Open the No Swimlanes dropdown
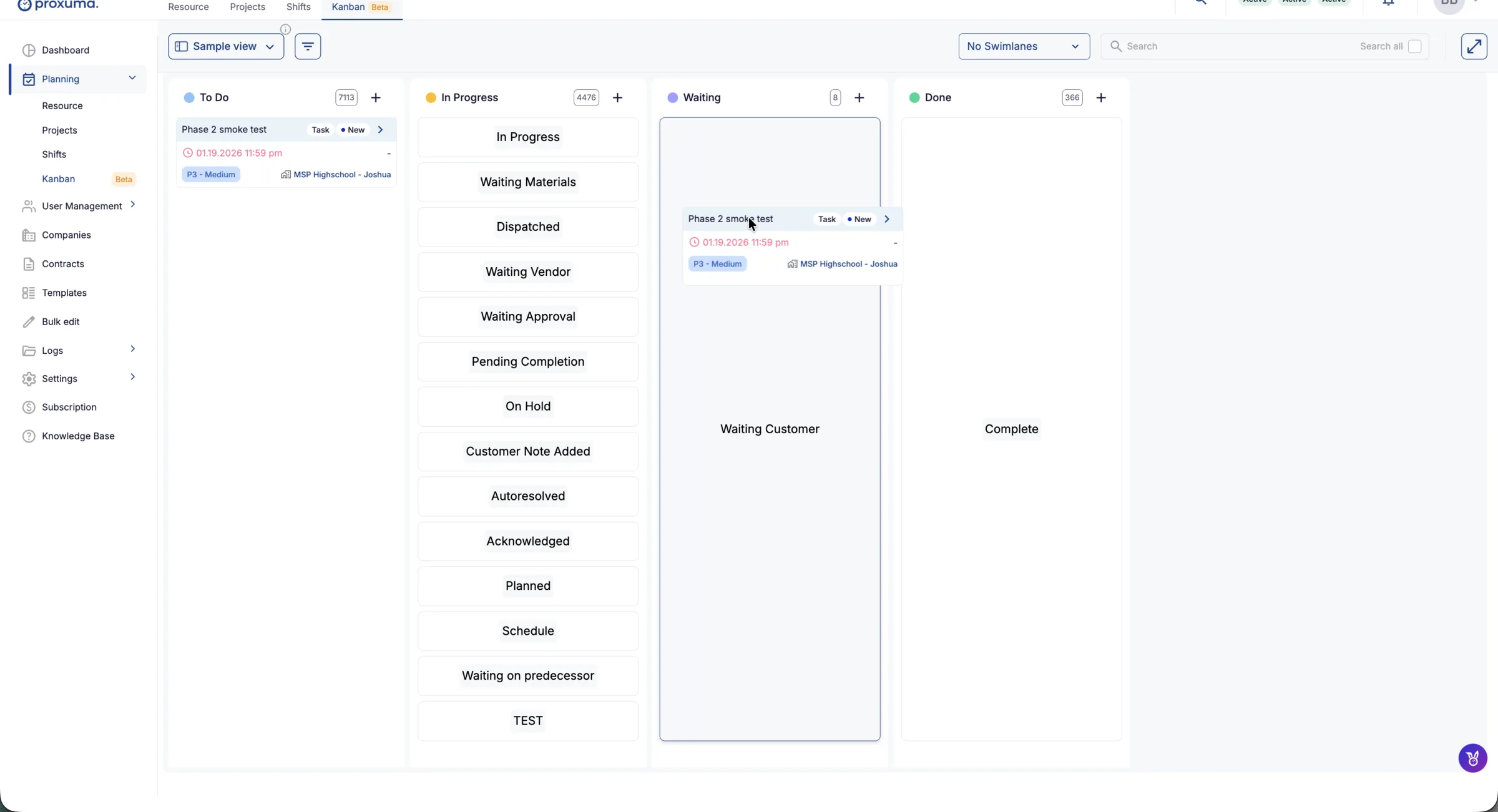 coord(1024,46)
